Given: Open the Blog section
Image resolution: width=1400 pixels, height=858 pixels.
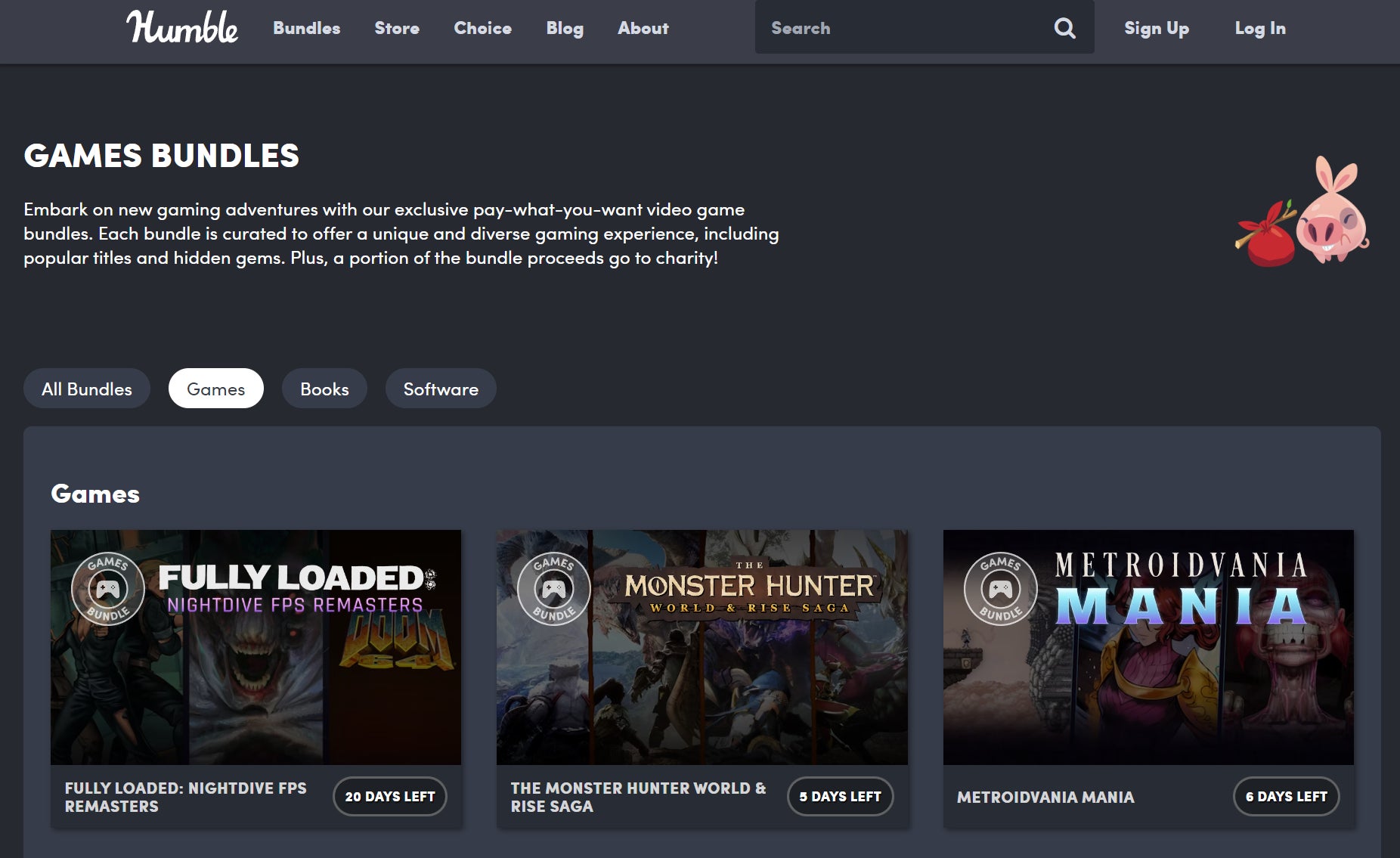Looking at the screenshot, I should [x=564, y=29].
